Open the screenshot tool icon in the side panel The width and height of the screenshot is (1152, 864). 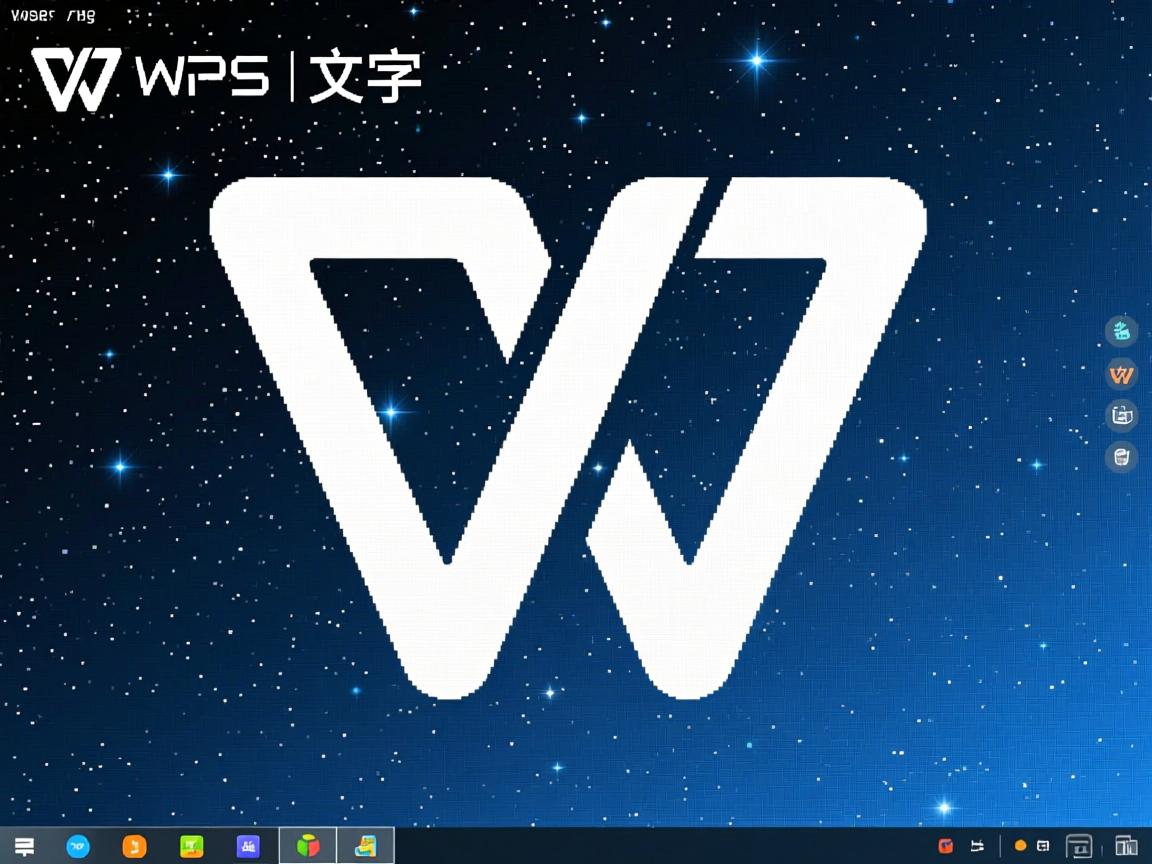click(x=1122, y=416)
